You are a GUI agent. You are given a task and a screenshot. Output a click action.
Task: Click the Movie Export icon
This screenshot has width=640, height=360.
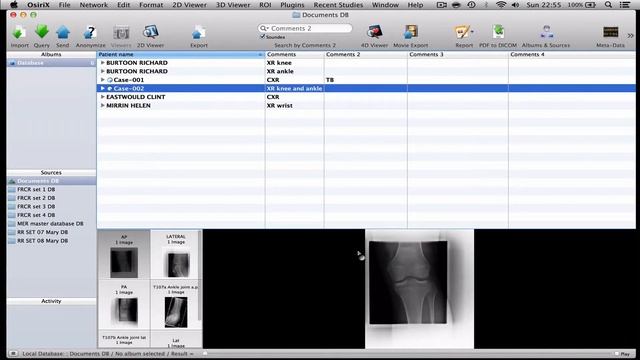(x=411, y=32)
